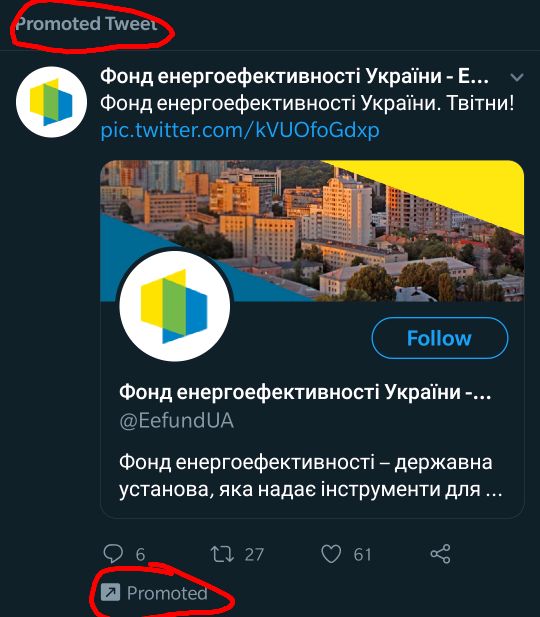The image size is (540, 617).
Task: Click the Promoted label text below tweet
Action: click(167, 593)
